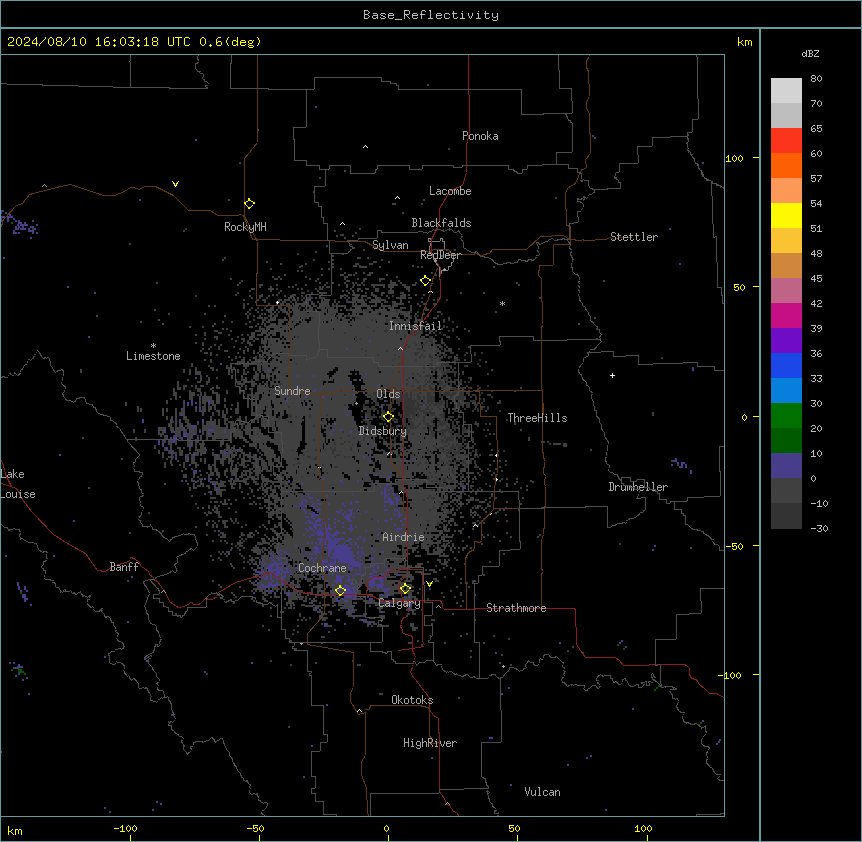Pick the dark blue 36-33 dBZ swatch
Viewport: 862px width, 842px height.
click(x=786, y=365)
